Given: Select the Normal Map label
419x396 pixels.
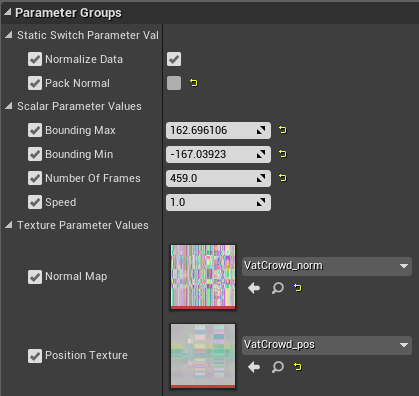Looking at the screenshot, I should click(x=76, y=276).
